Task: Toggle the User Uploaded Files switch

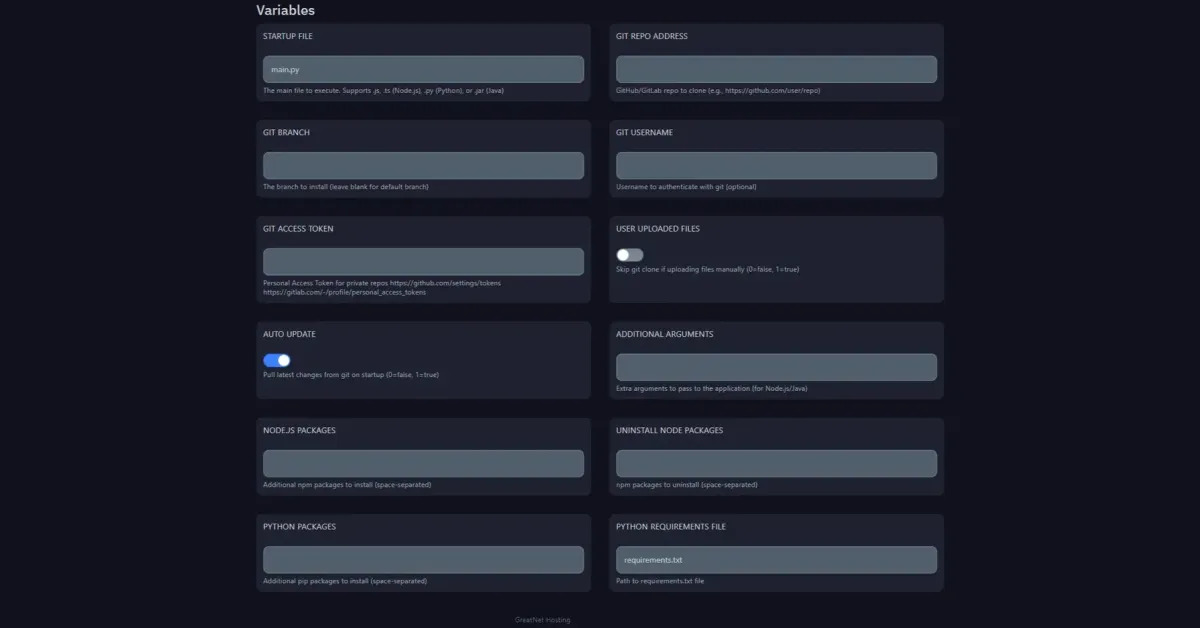Action: tap(630, 255)
